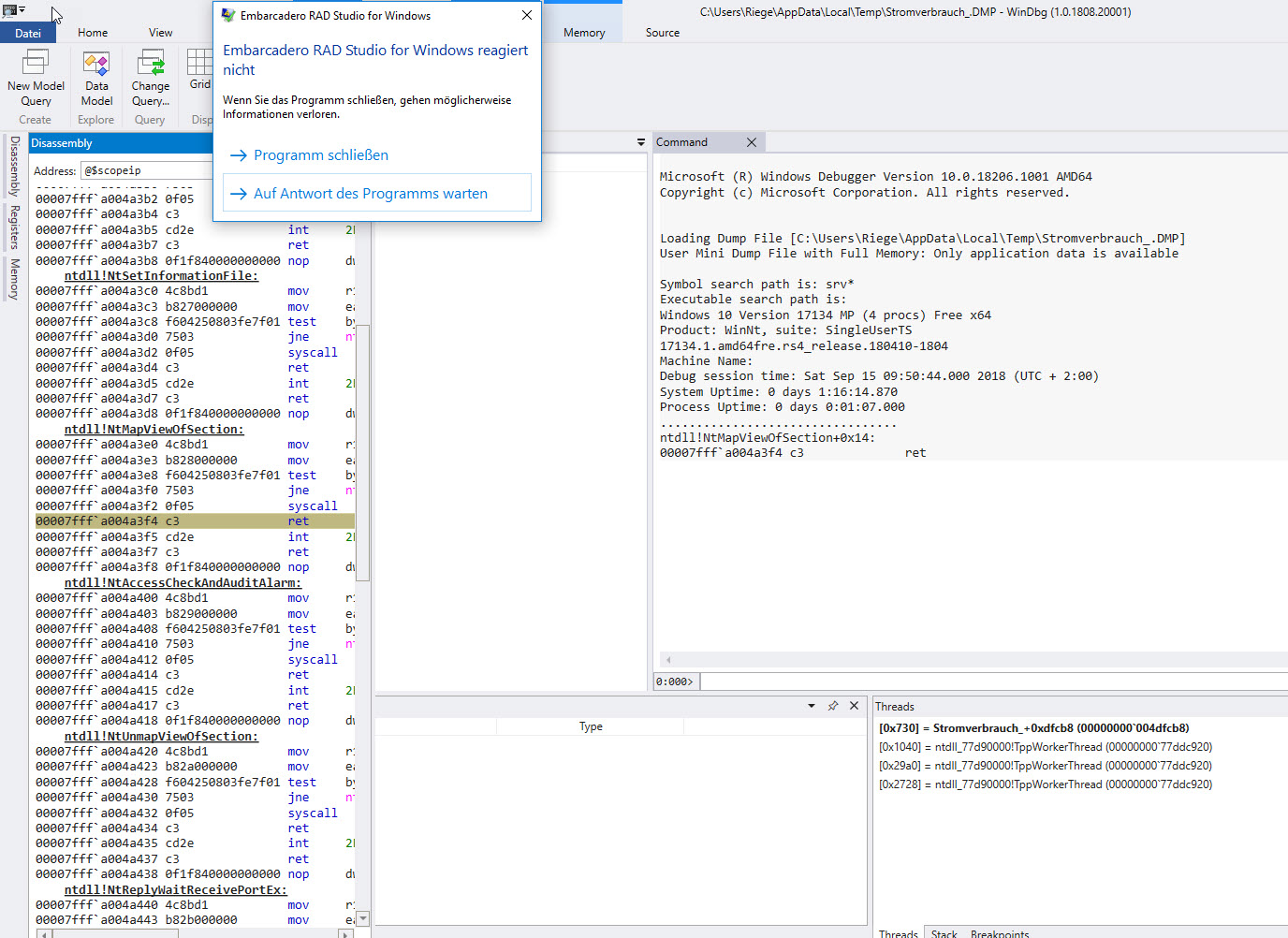This screenshot has width=1288, height=938.
Task: Open the Datei file menu
Action: pyautogui.click(x=28, y=33)
